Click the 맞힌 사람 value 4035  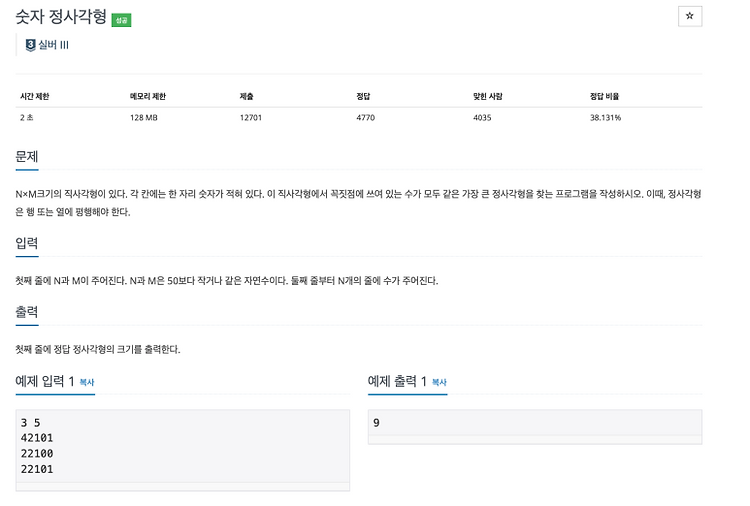(x=482, y=118)
